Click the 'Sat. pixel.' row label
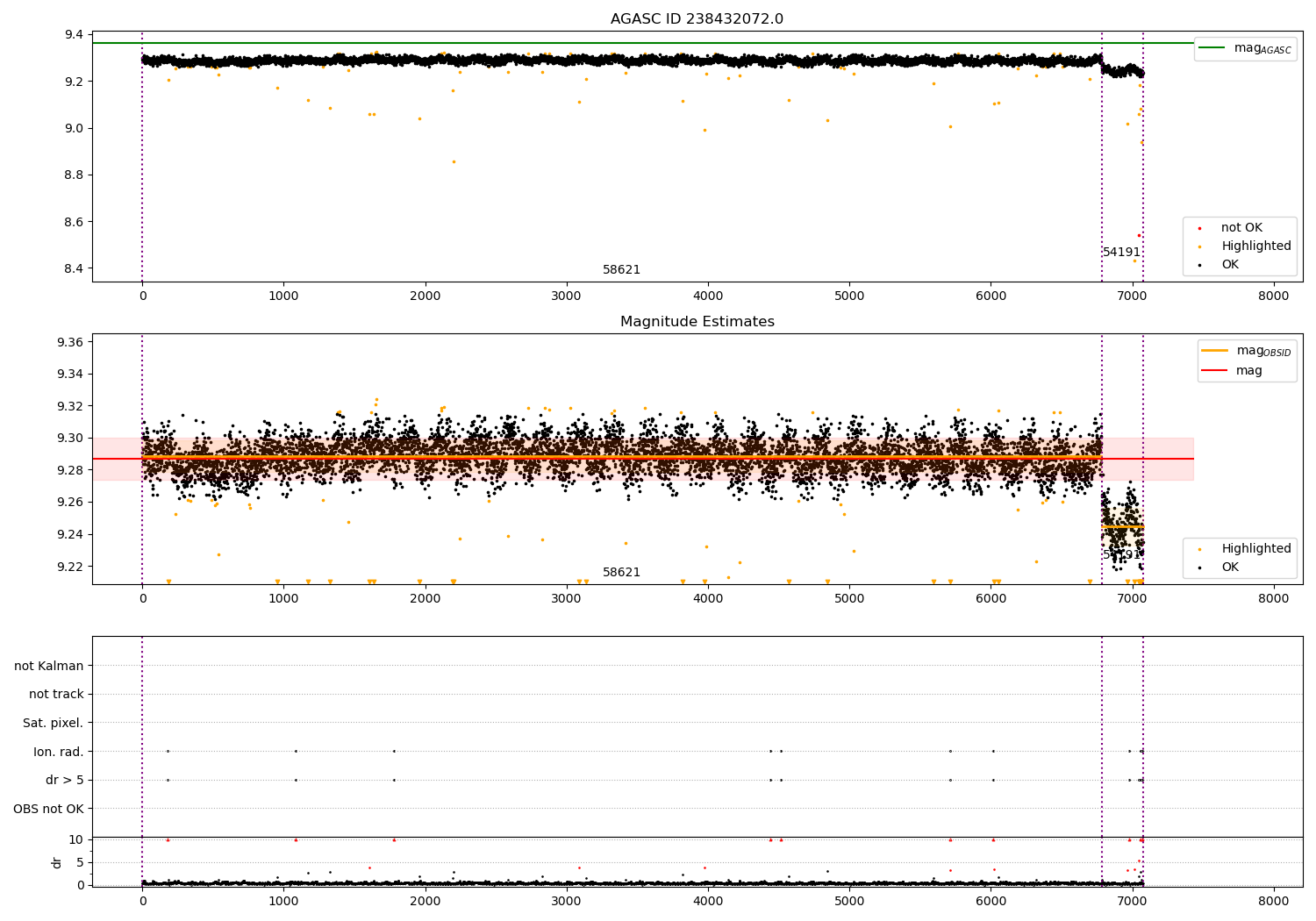 click(x=53, y=724)
